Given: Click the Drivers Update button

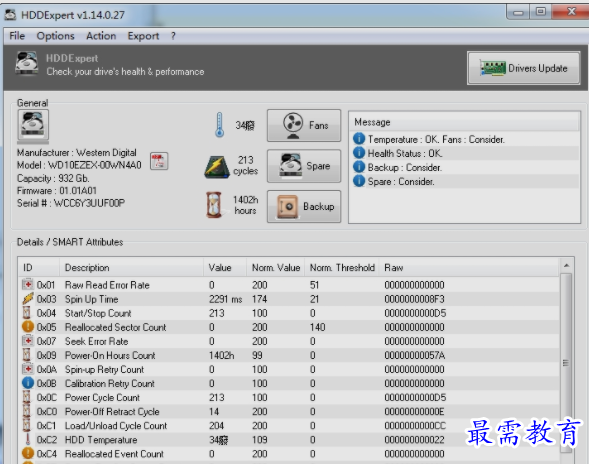Looking at the screenshot, I should tap(524, 68).
